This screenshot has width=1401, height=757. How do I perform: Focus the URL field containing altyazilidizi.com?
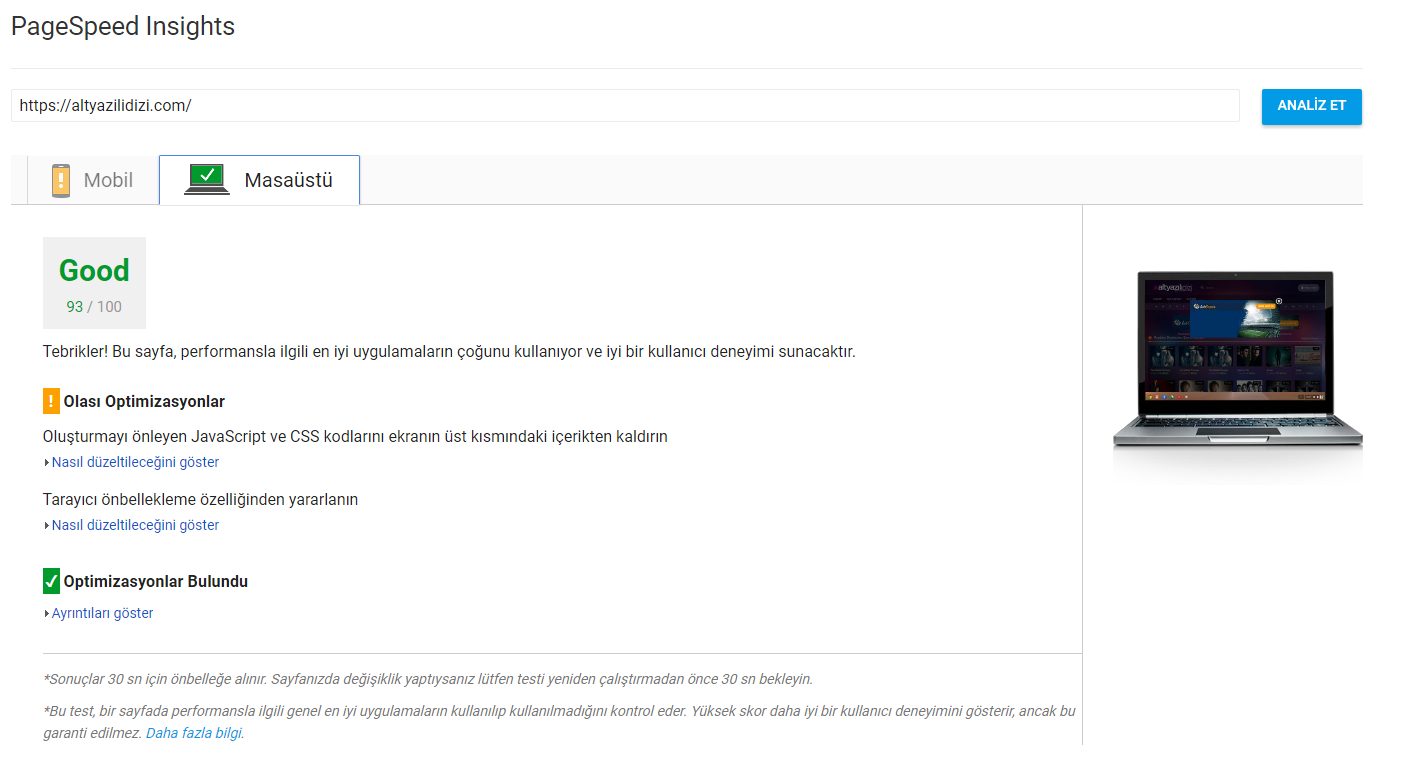pos(624,105)
